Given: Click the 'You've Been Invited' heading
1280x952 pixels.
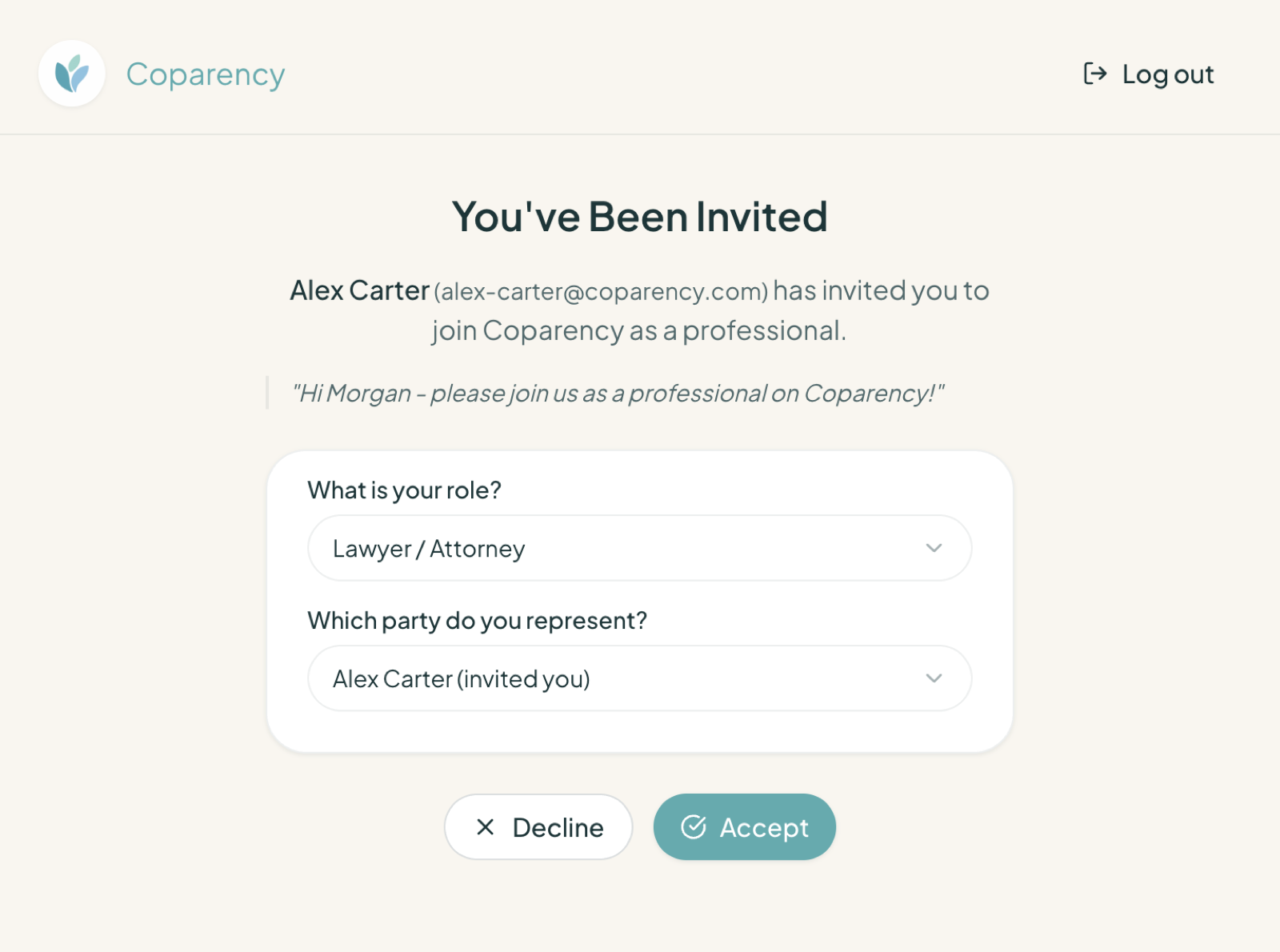Looking at the screenshot, I should (x=640, y=215).
